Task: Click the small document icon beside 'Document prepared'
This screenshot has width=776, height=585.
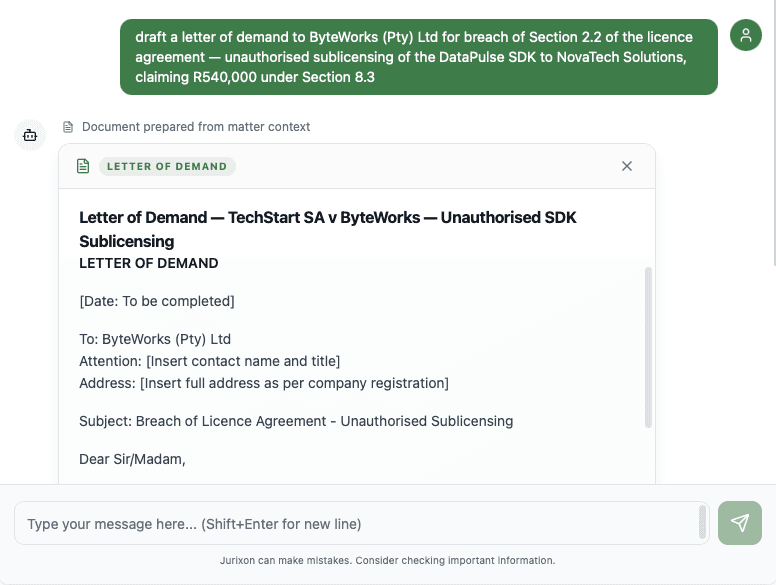Action: coord(68,127)
